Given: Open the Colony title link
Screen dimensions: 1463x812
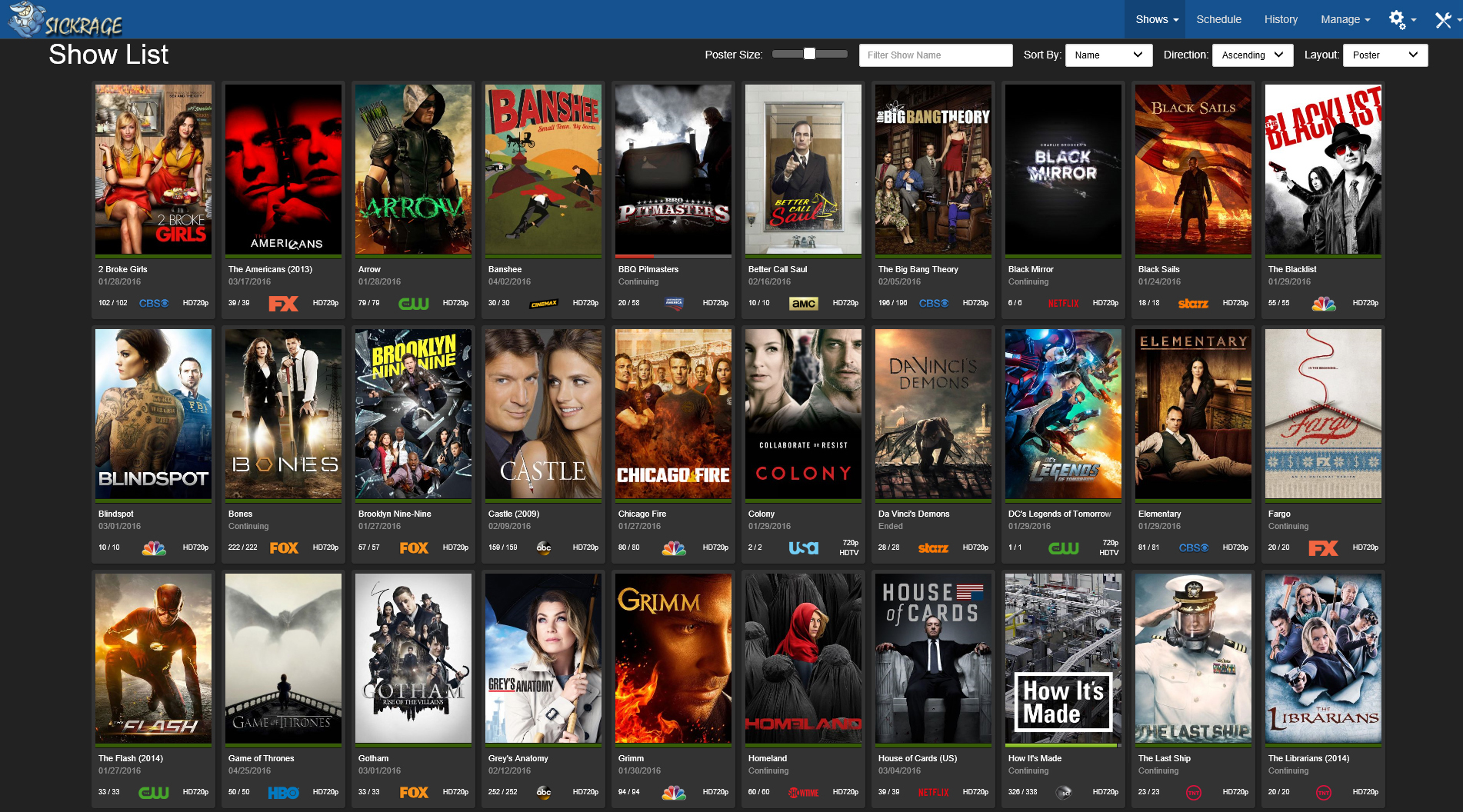Looking at the screenshot, I should (761, 514).
